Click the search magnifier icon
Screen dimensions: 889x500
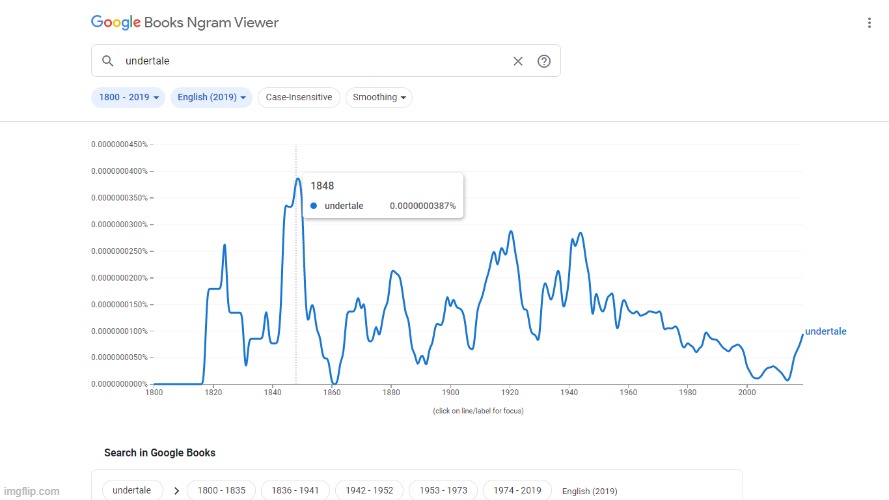[x=107, y=61]
